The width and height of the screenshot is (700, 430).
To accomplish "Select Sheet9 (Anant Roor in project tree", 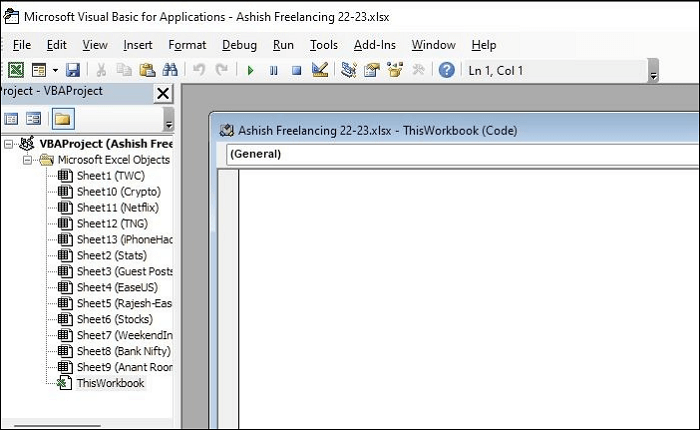I will point(125,367).
